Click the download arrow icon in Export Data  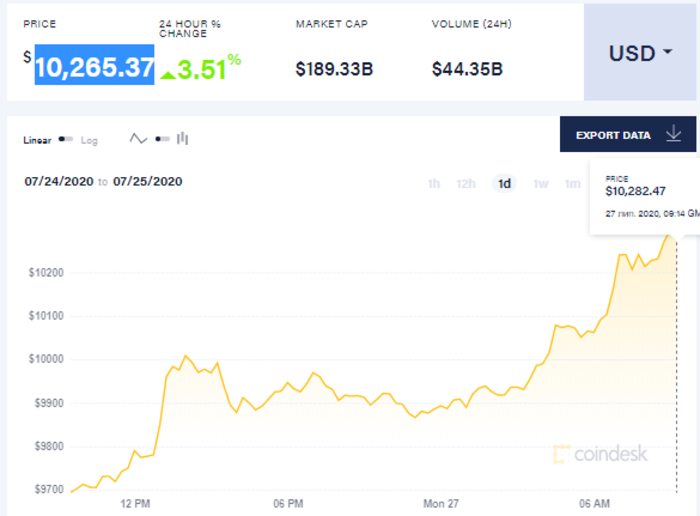(673, 134)
